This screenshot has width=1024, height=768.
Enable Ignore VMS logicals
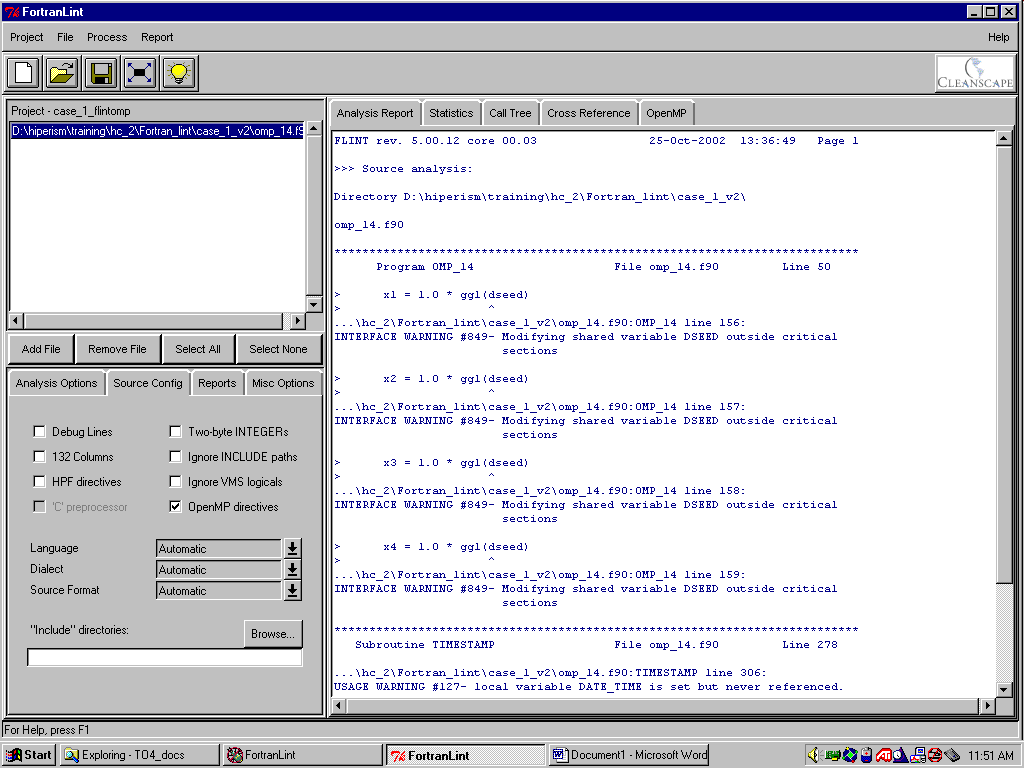tap(175, 481)
